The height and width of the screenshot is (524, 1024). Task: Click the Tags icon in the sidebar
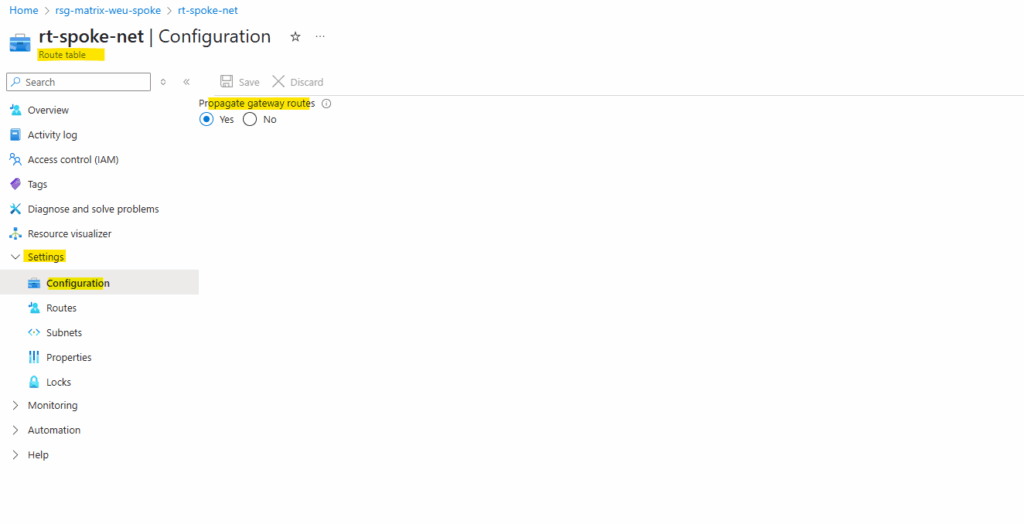(x=16, y=184)
